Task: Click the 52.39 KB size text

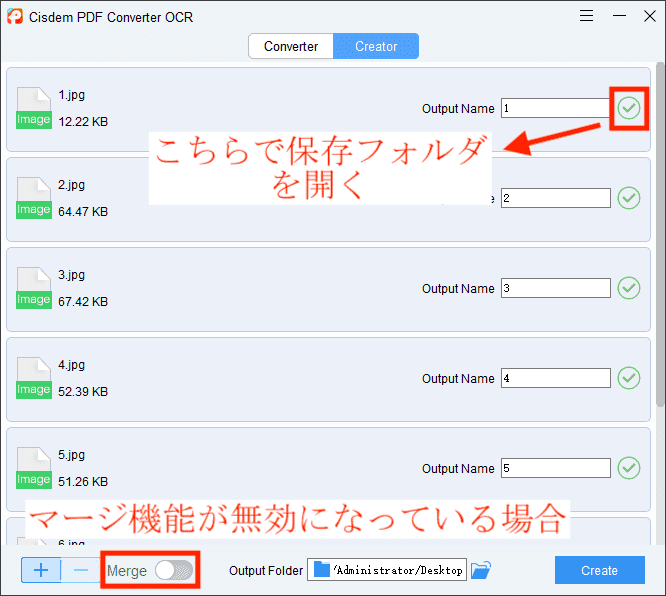Action: pos(83,392)
